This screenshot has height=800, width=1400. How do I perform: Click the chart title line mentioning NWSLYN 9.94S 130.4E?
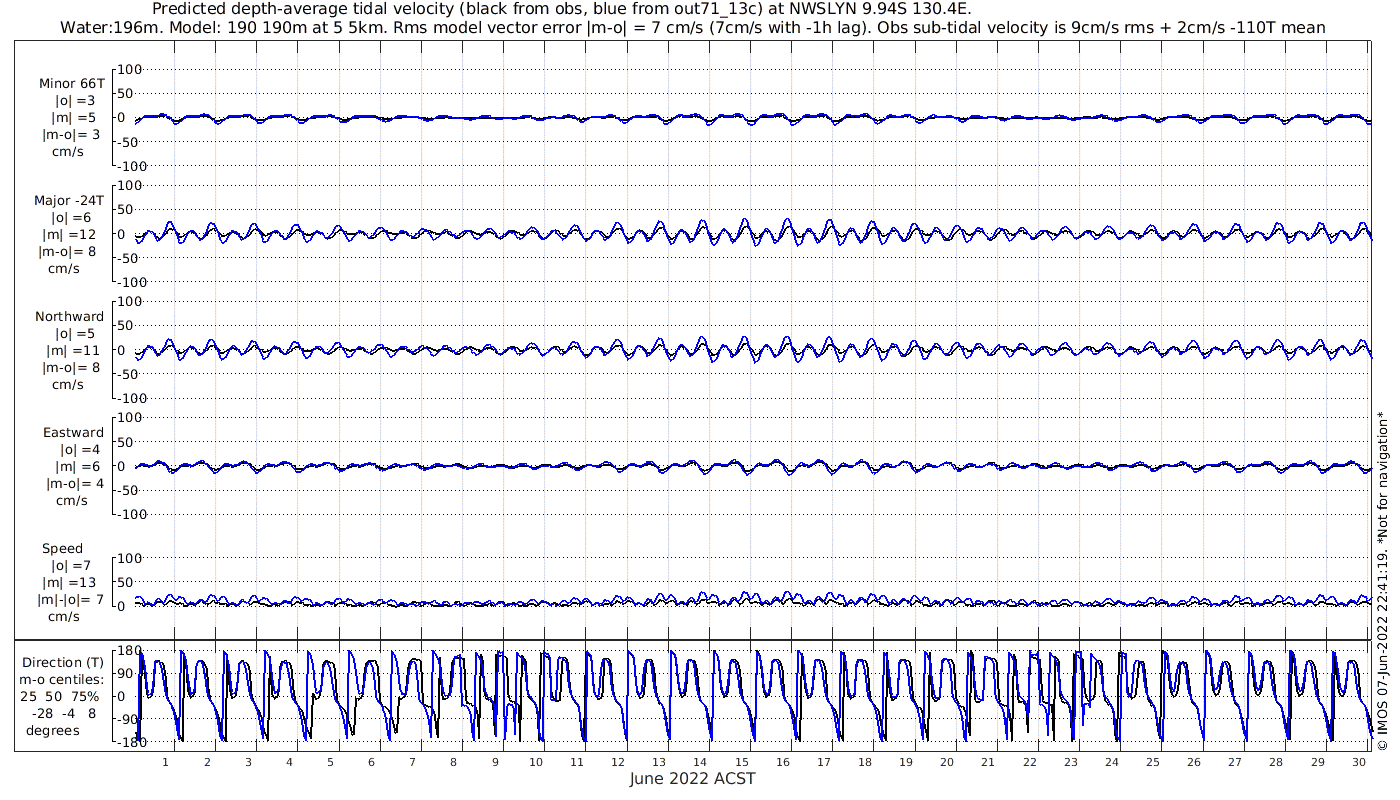(x=561, y=9)
